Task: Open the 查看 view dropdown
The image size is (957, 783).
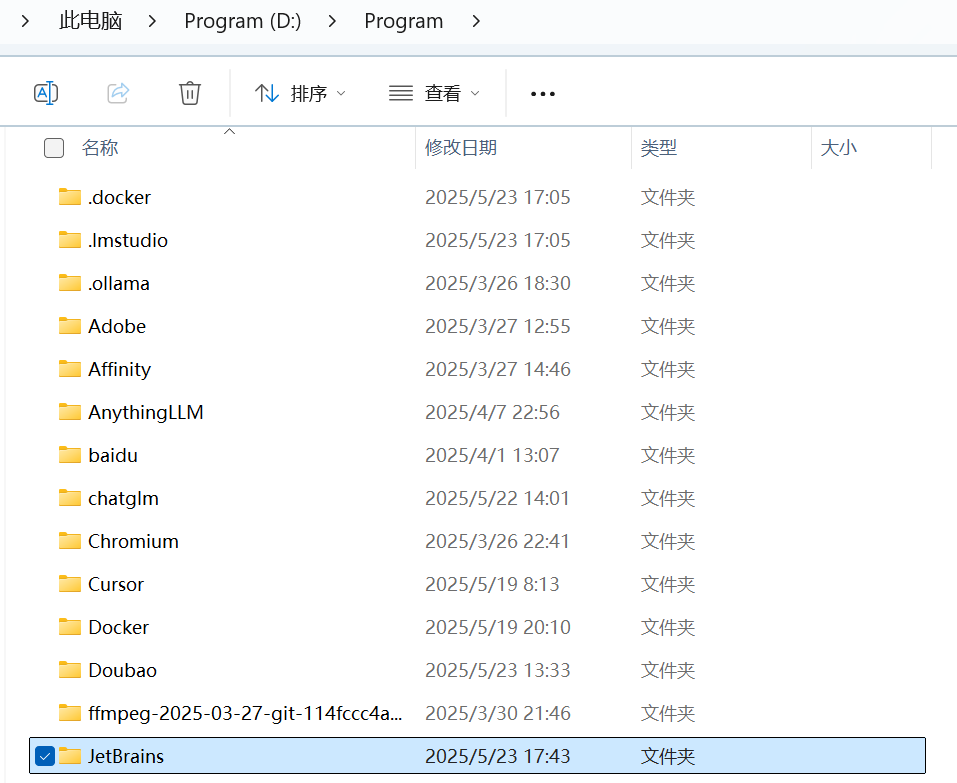Action: click(x=435, y=93)
